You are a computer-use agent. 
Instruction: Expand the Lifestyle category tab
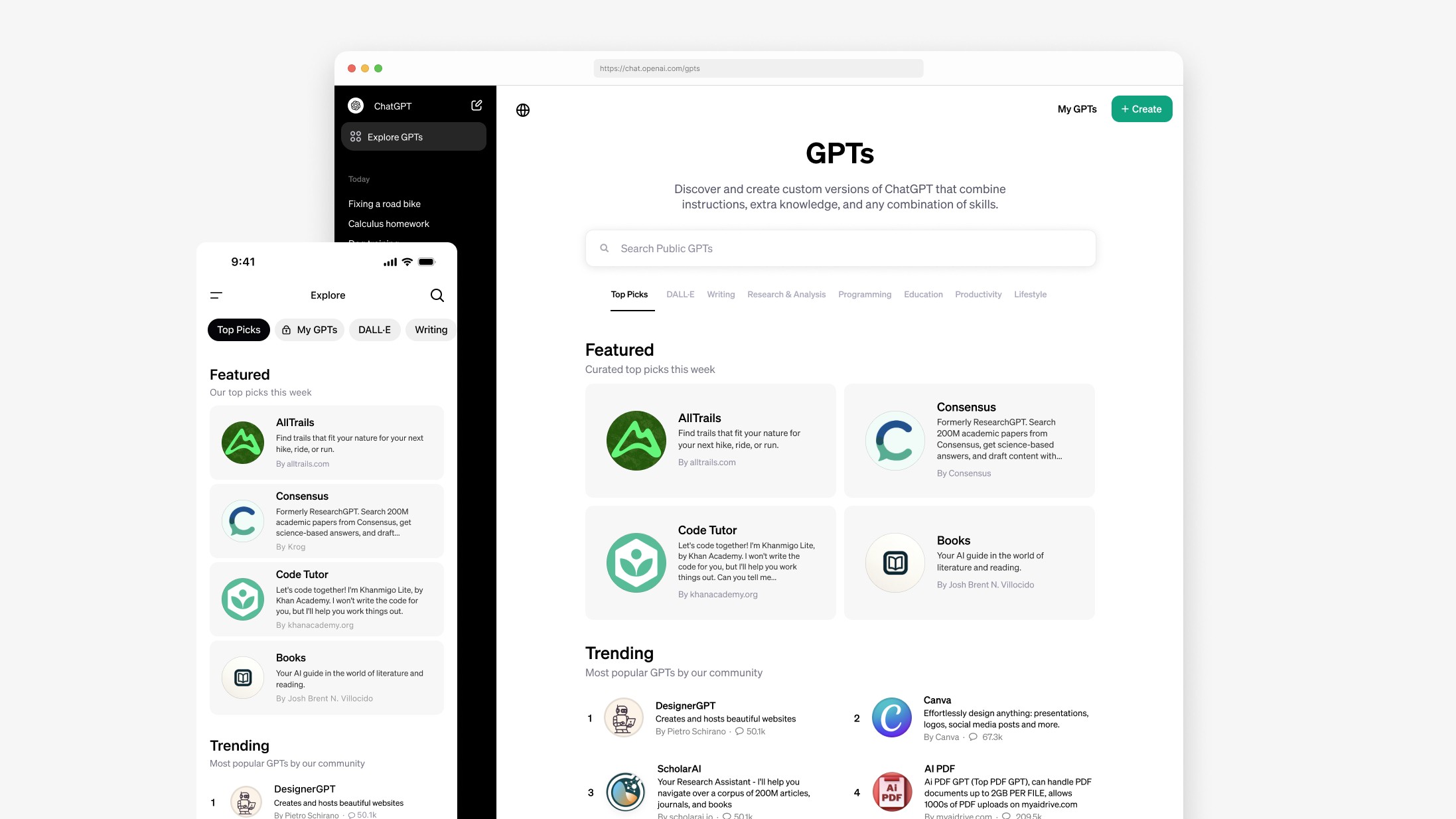point(1031,294)
